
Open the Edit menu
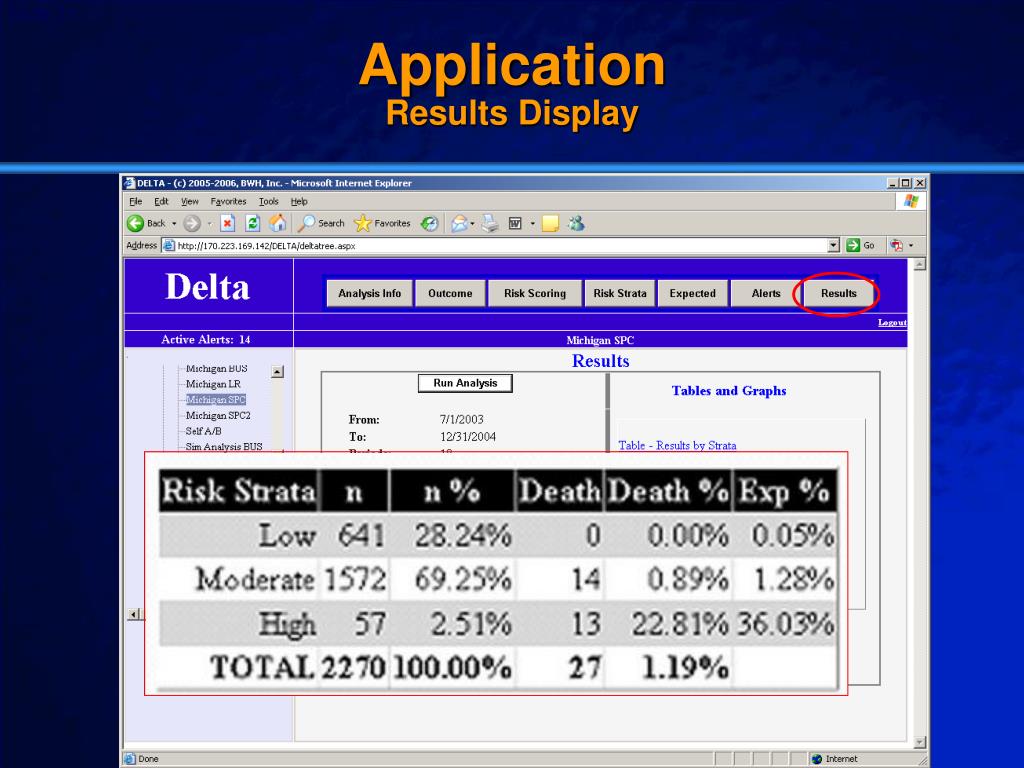[161, 201]
